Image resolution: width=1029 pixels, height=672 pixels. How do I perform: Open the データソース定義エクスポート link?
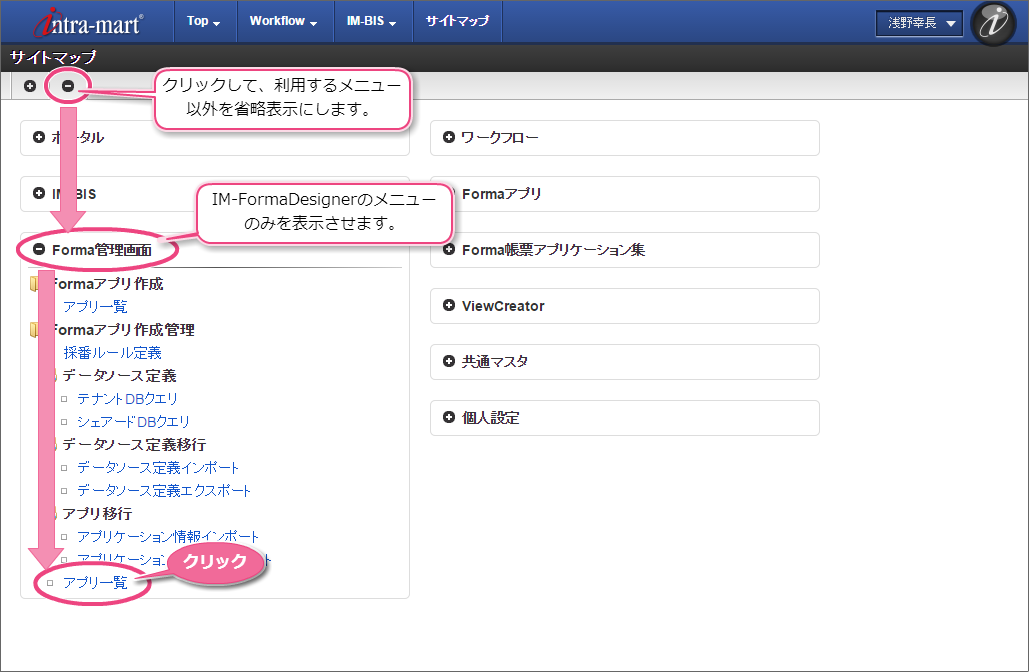pyautogui.click(x=164, y=491)
